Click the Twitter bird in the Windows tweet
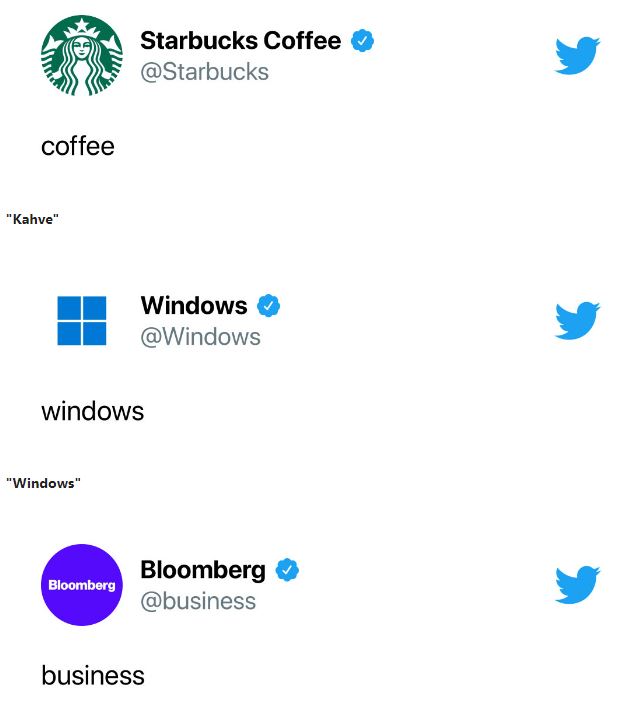This screenshot has height=712, width=628. point(577,321)
